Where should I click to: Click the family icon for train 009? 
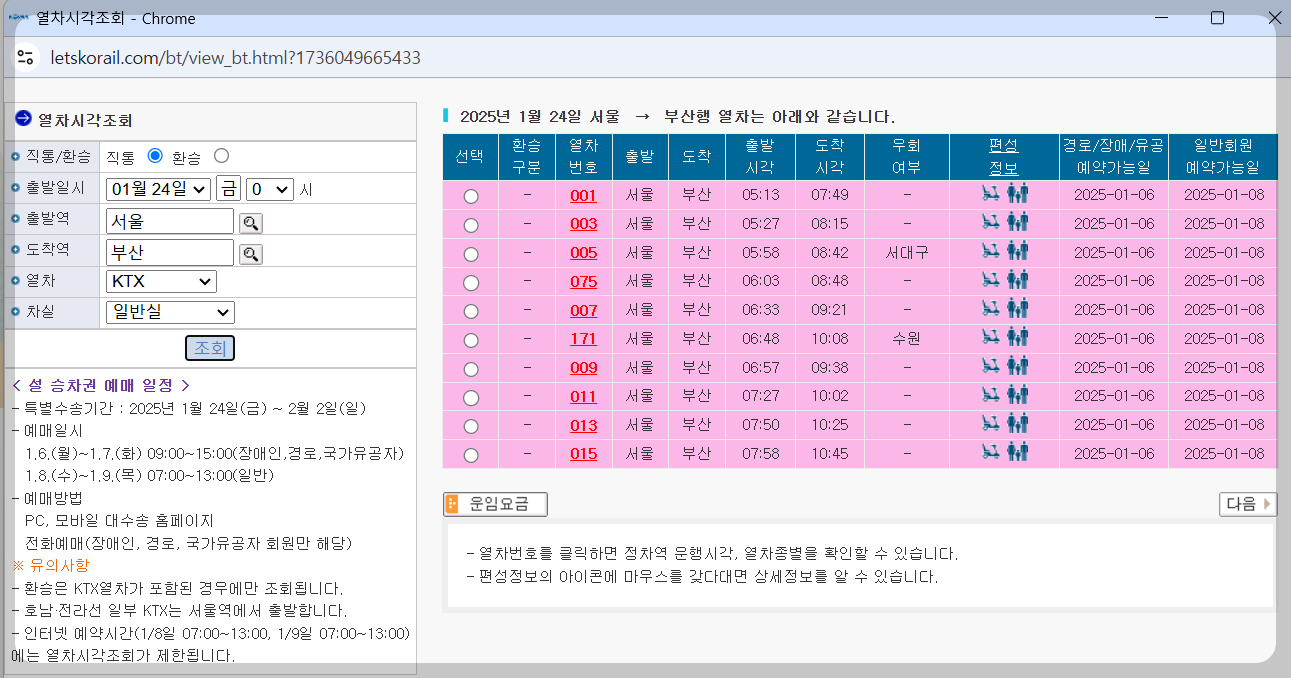(x=1017, y=366)
